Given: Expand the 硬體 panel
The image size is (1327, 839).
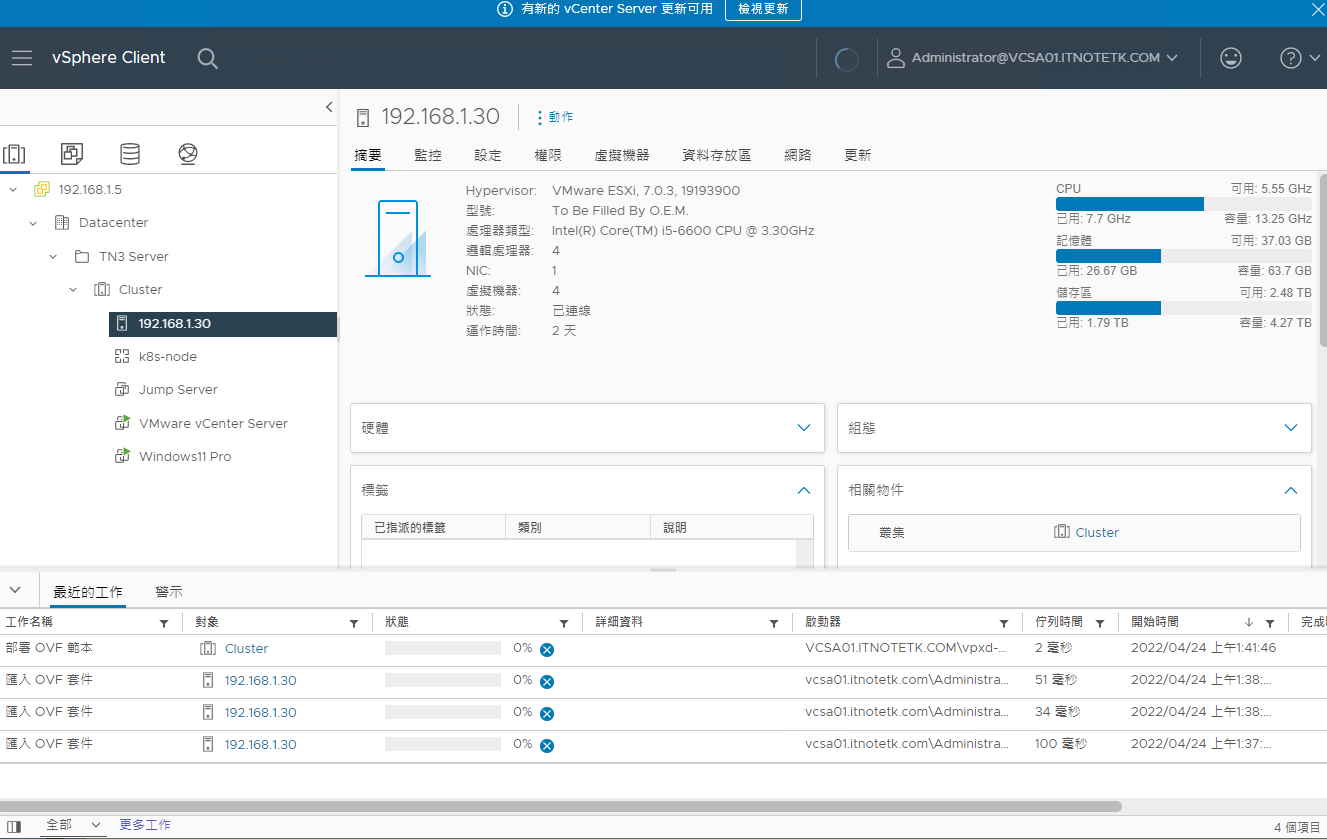Looking at the screenshot, I should [804, 428].
